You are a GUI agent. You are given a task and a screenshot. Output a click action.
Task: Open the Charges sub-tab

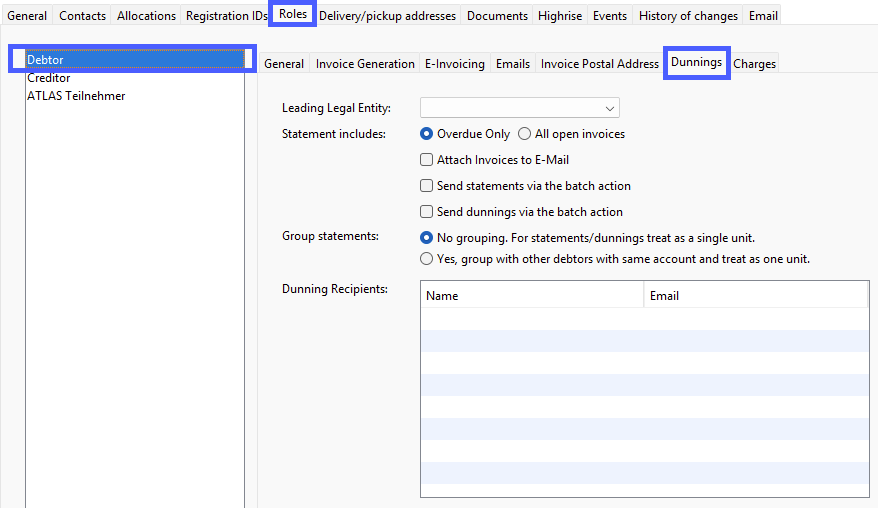[754, 64]
